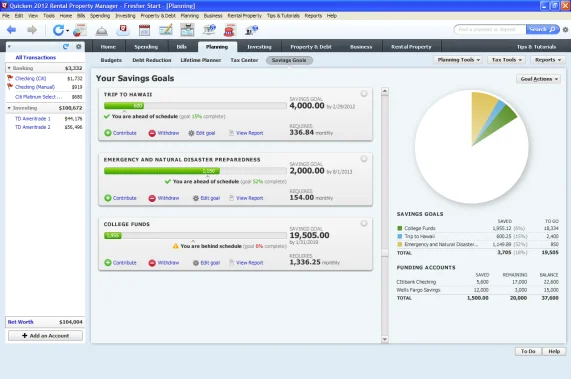This screenshot has width=580, height=379.
Task: Open the Tax Center sub-tab
Action: tap(244, 60)
